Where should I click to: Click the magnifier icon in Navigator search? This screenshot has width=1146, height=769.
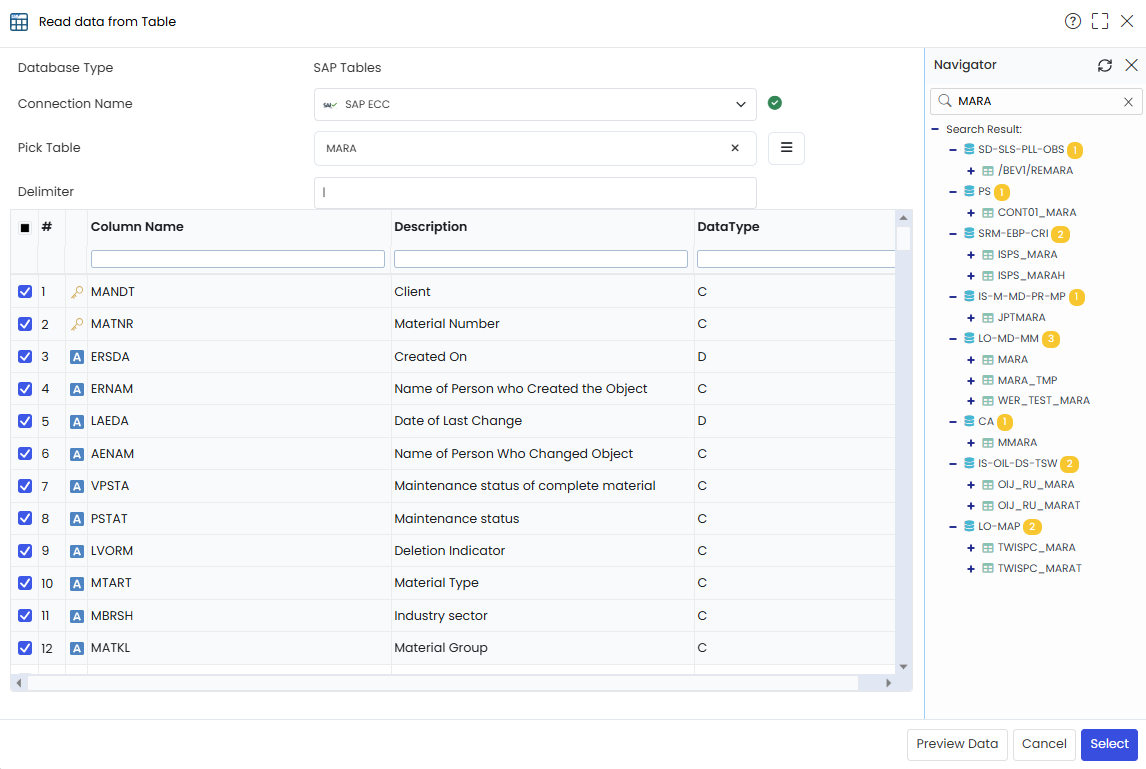pos(944,101)
